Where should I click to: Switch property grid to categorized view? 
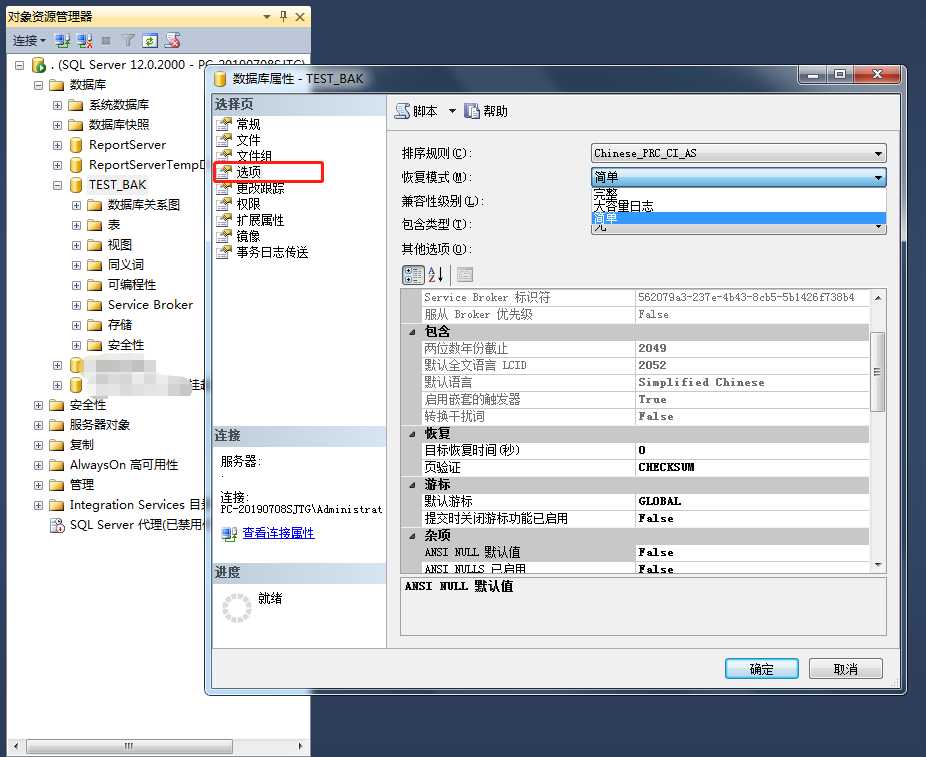tap(413, 275)
